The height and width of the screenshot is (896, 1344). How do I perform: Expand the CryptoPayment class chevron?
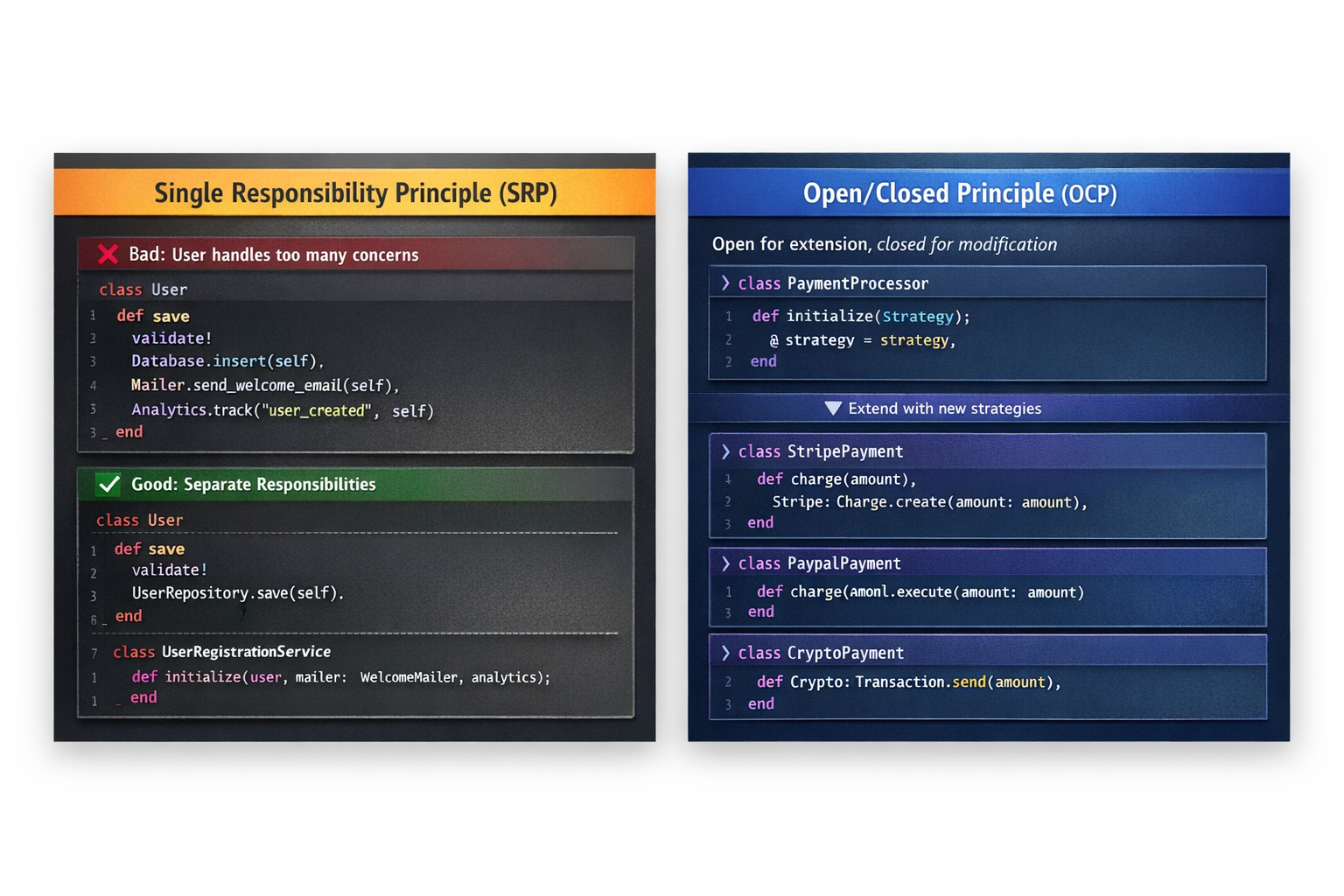(x=725, y=653)
